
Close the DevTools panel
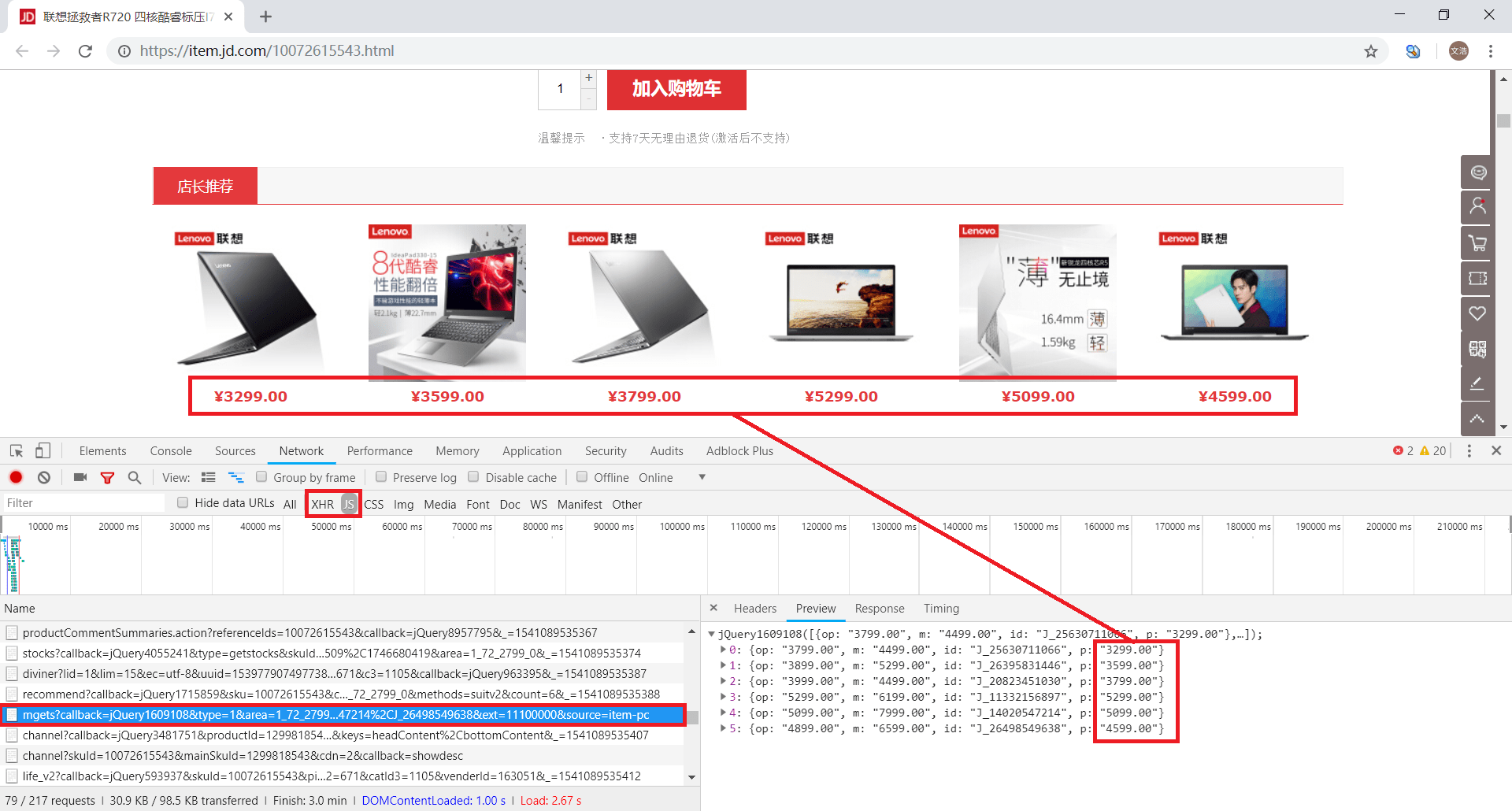pyautogui.click(x=1496, y=450)
